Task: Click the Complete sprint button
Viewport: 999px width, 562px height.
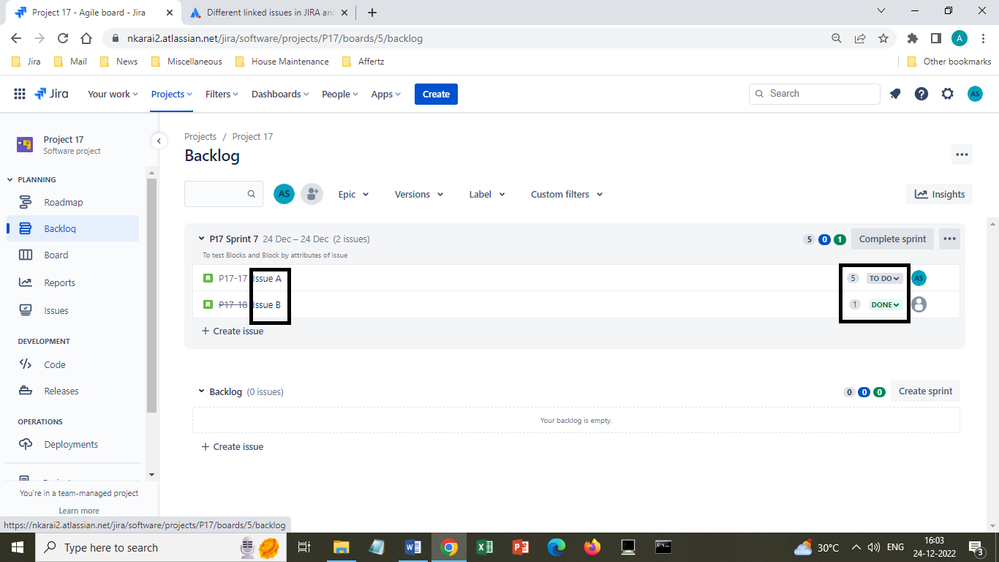Action: pyautogui.click(x=892, y=239)
